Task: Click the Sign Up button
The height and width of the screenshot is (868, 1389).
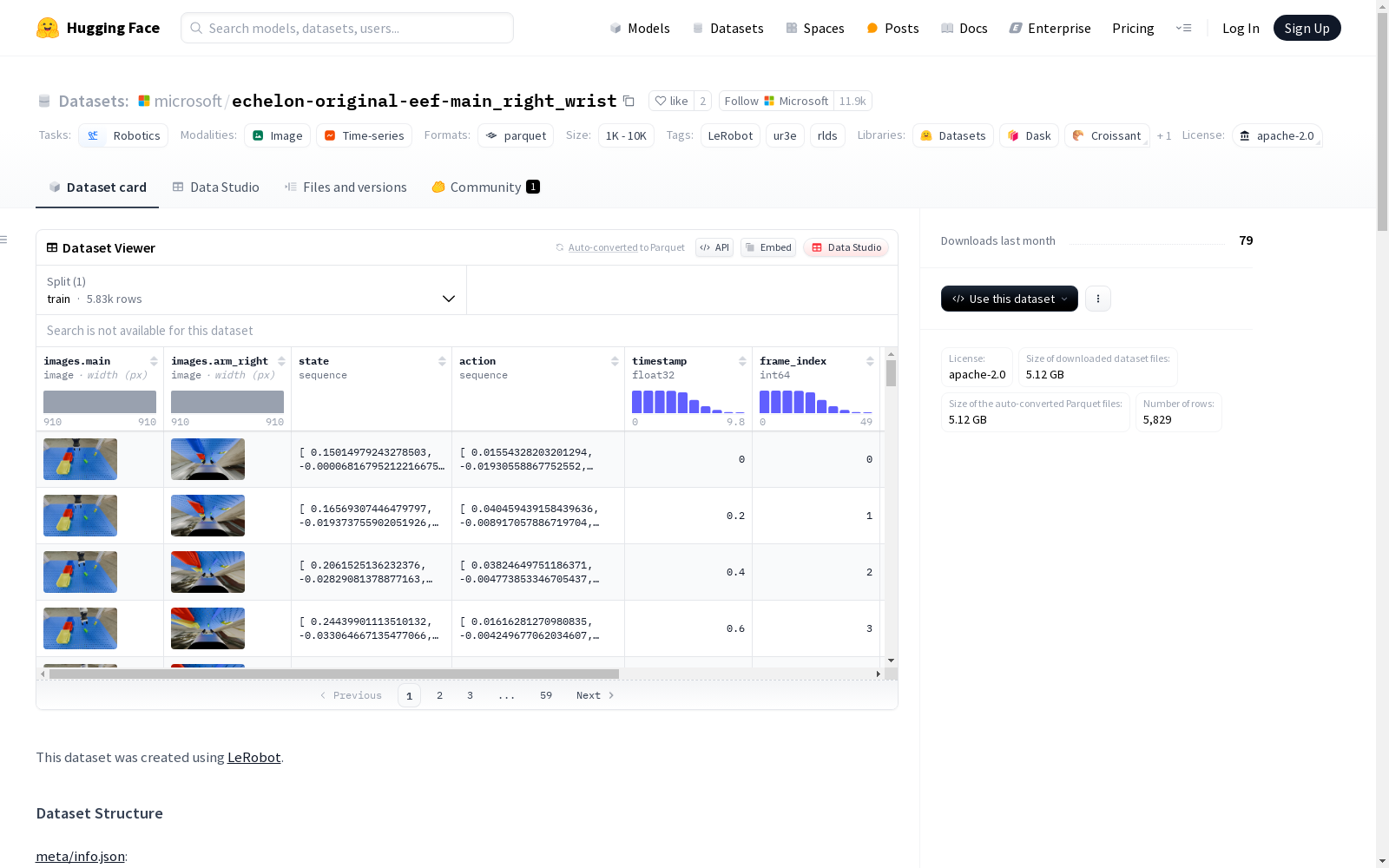Action: [x=1307, y=28]
